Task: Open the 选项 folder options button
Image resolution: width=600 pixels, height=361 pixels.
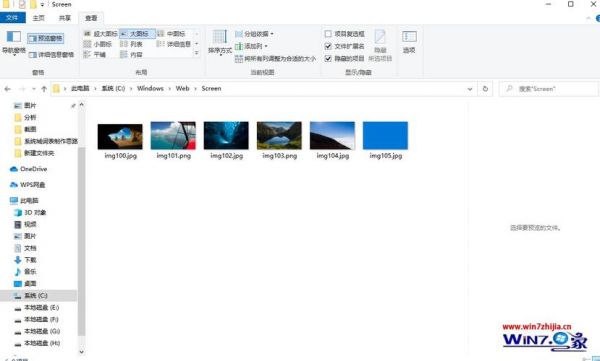Action: click(409, 42)
